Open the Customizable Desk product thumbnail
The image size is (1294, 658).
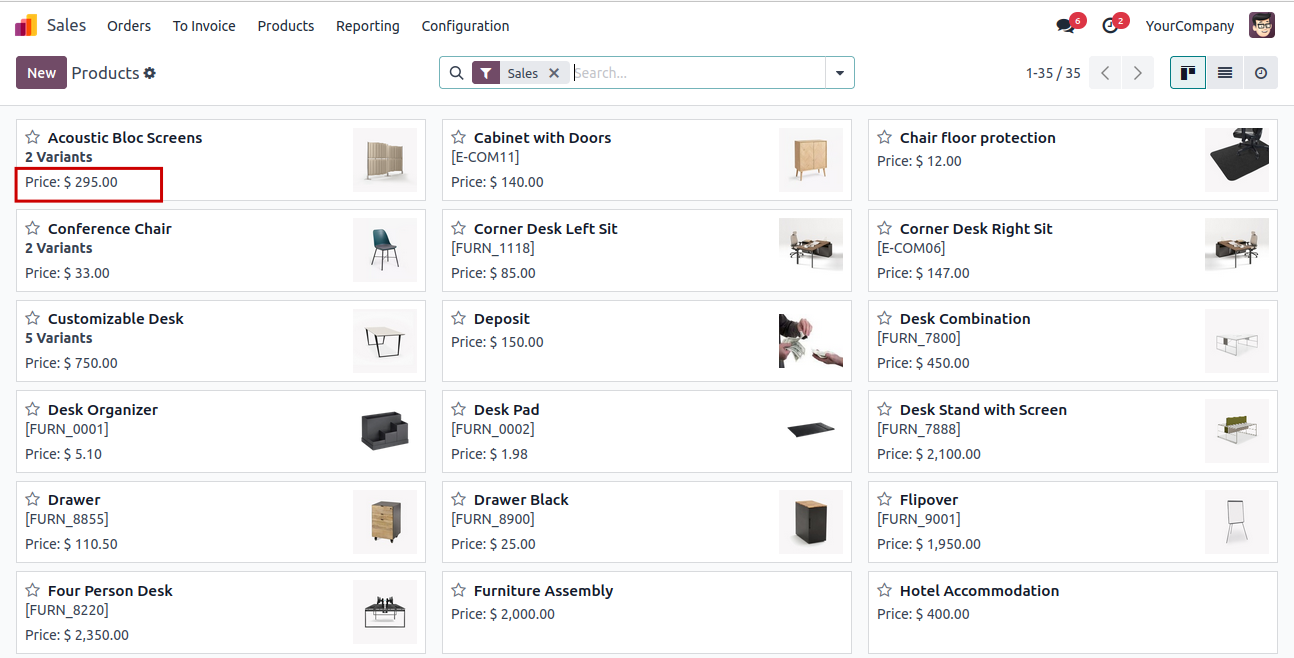pyautogui.click(x=385, y=341)
